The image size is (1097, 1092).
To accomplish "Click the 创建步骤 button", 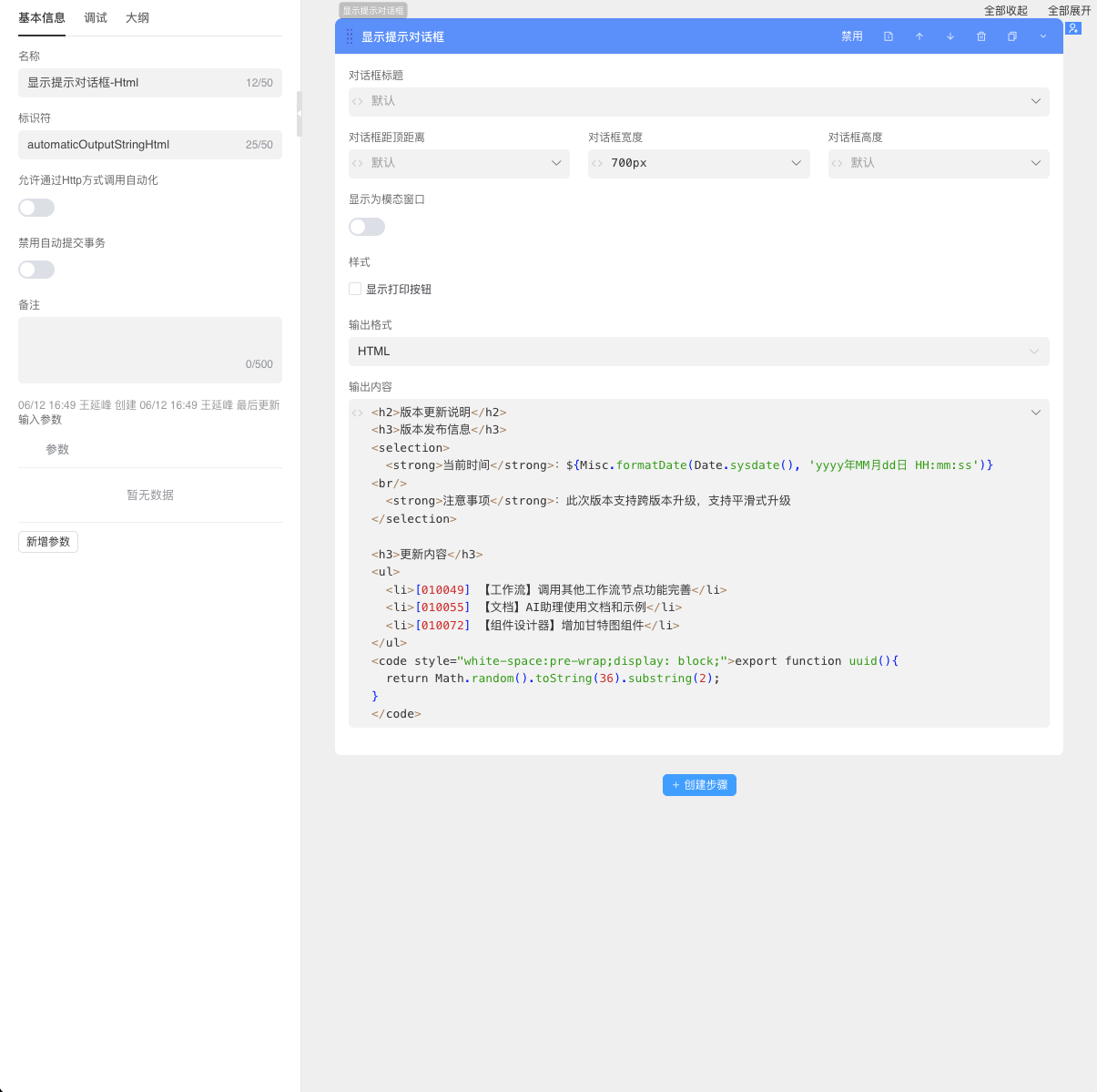I will [x=699, y=784].
